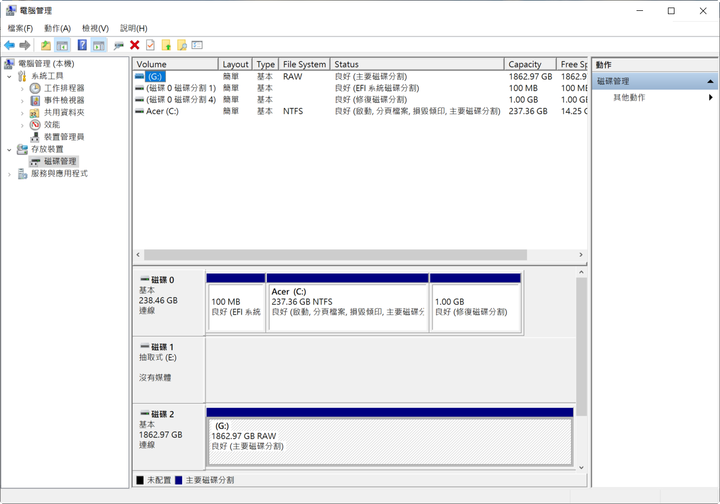Expand the 工作排程器 tree node
720x504 pixels.
pos(22,89)
